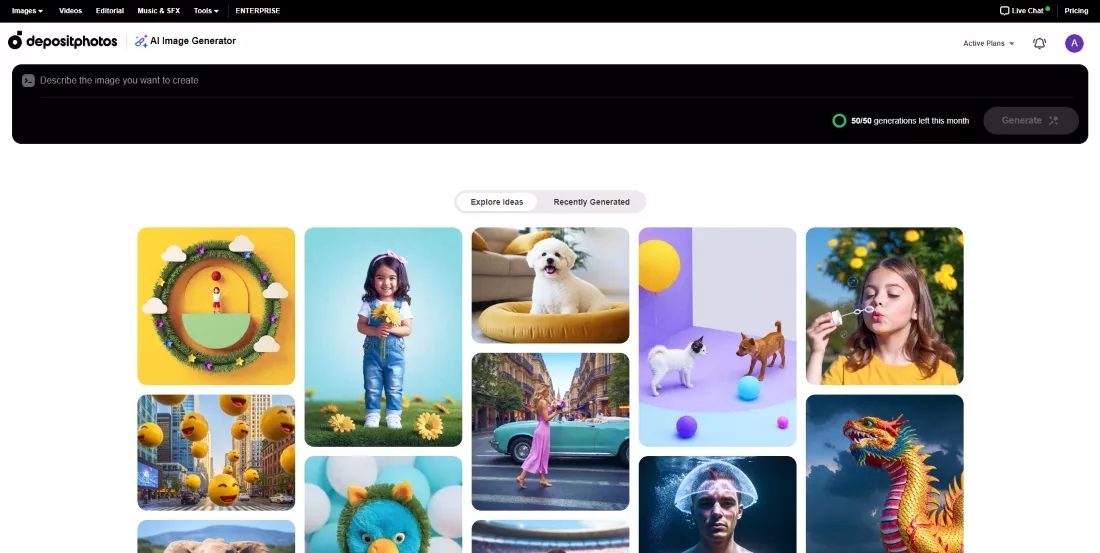Go to the Editorial section
Image resolution: width=1100 pixels, height=553 pixels.
[110, 11]
